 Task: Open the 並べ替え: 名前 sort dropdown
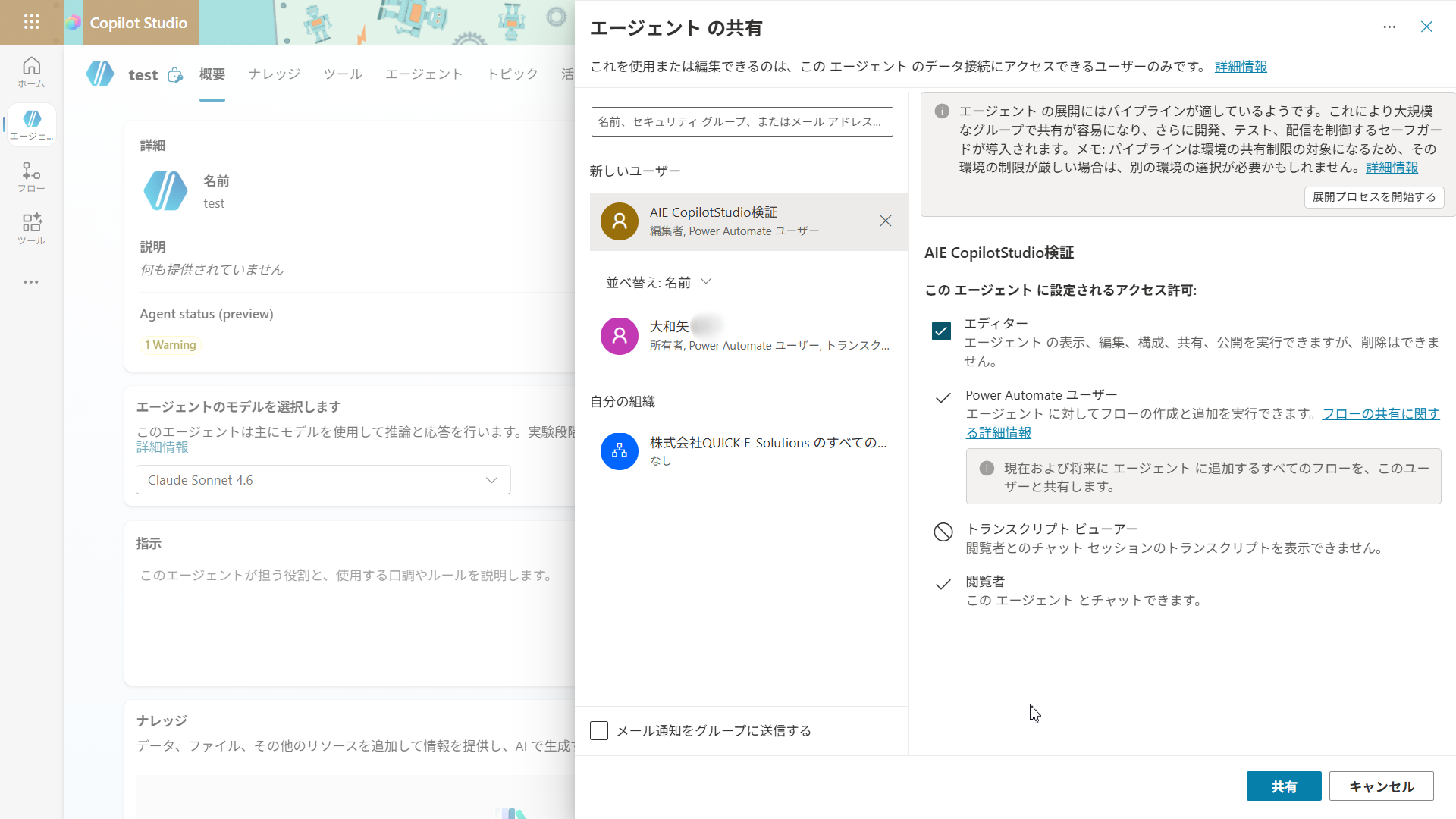coord(658,282)
